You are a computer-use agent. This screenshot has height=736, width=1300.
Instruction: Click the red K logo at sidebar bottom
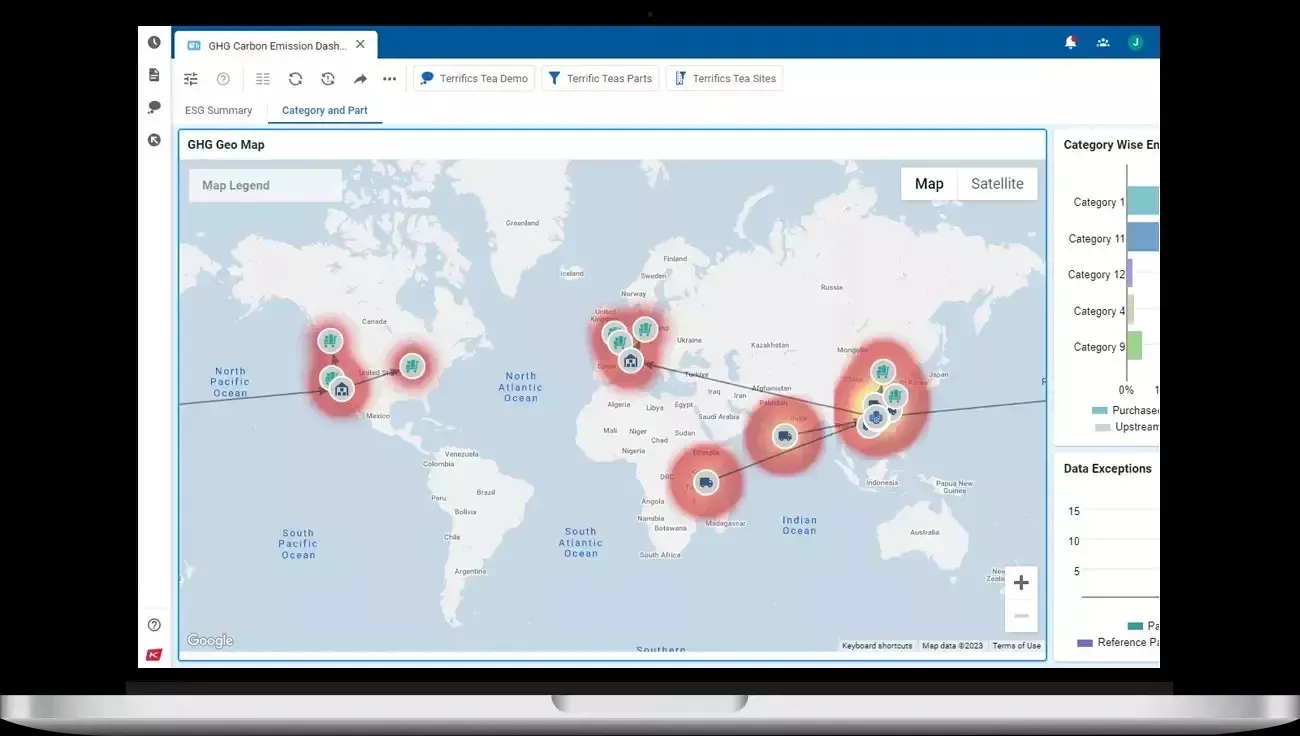click(x=154, y=655)
